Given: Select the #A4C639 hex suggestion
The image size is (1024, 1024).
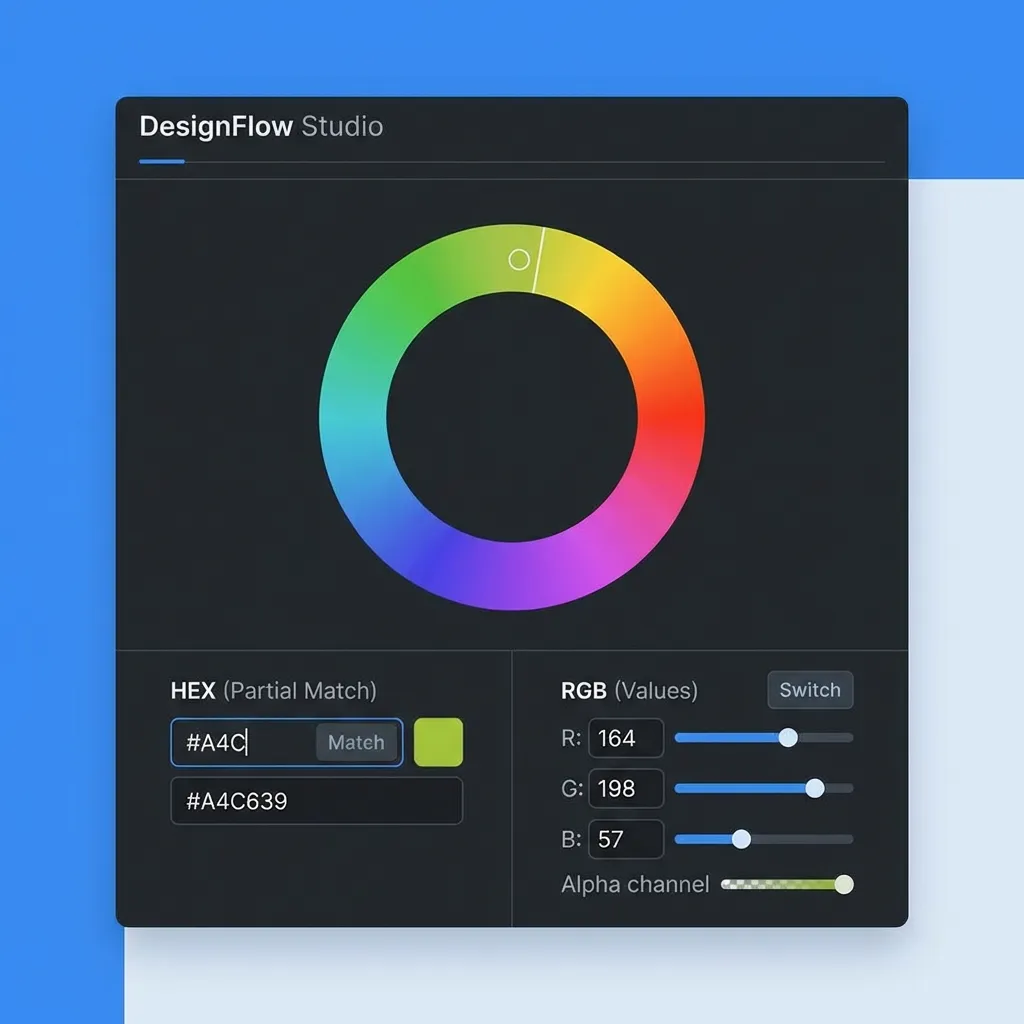Looking at the screenshot, I should pyautogui.click(x=316, y=800).
